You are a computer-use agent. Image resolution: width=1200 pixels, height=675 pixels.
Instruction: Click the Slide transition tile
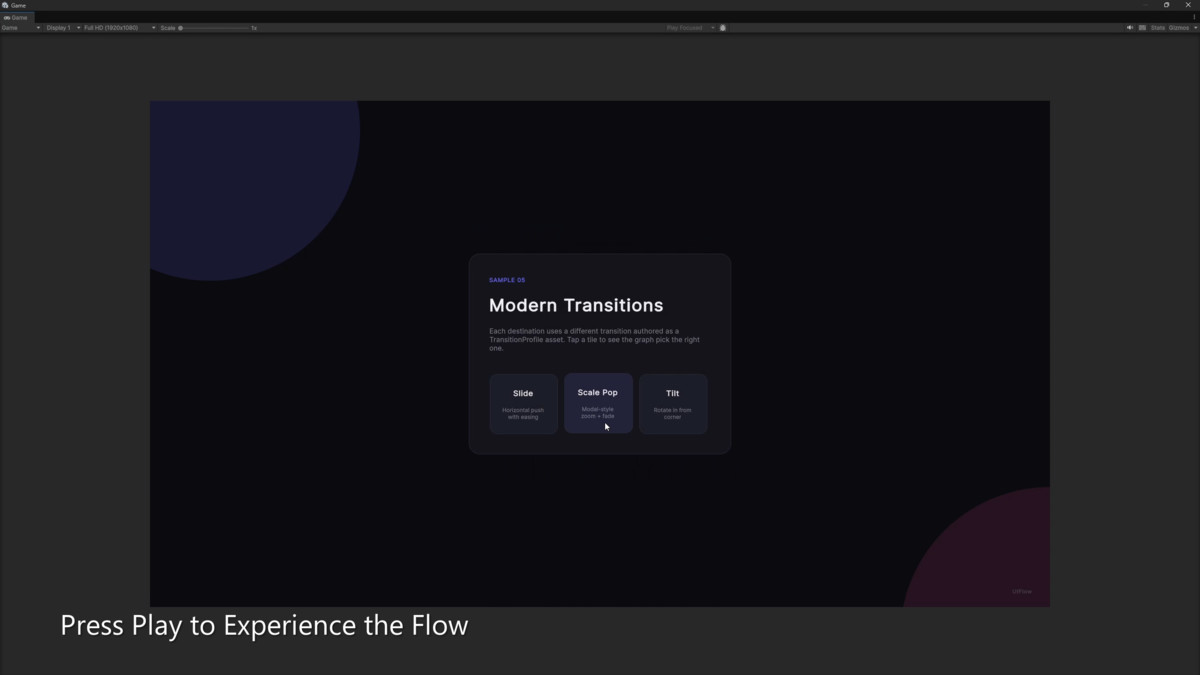click(523, 404)
